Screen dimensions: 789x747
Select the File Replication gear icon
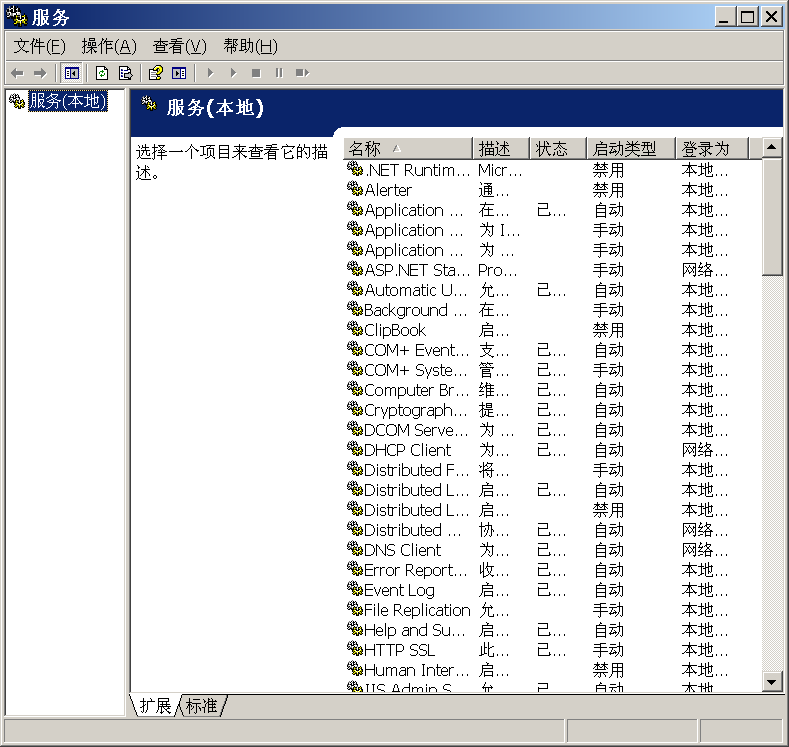355,609
